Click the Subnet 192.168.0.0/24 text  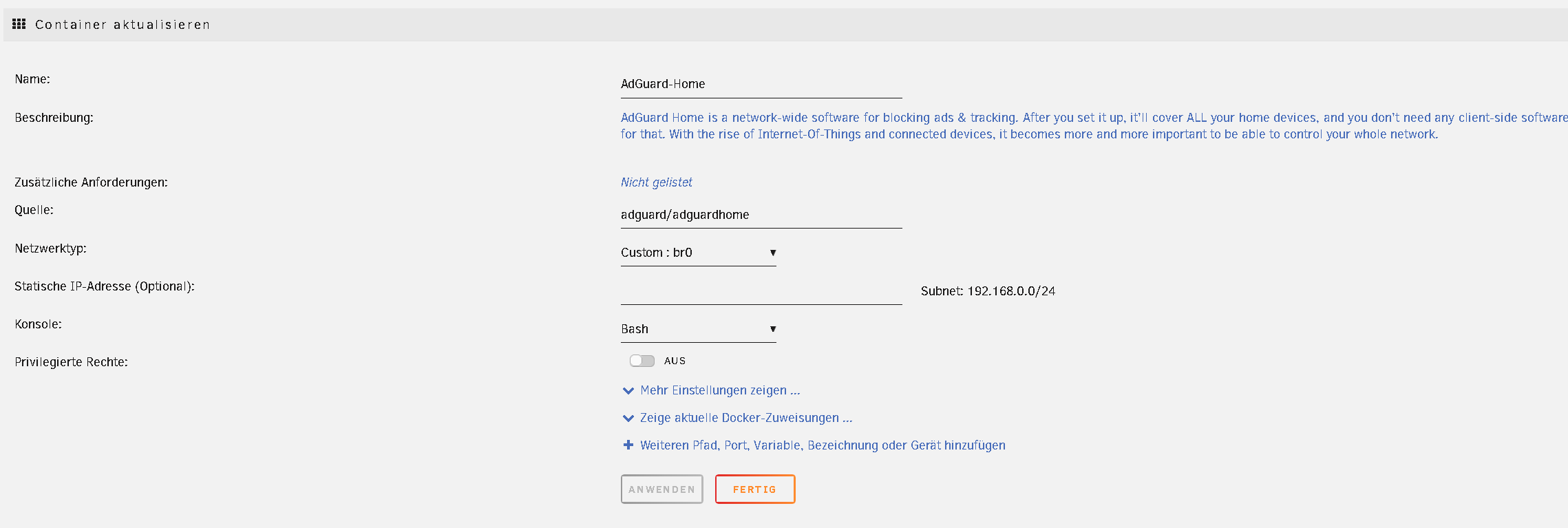coord(988,291)
